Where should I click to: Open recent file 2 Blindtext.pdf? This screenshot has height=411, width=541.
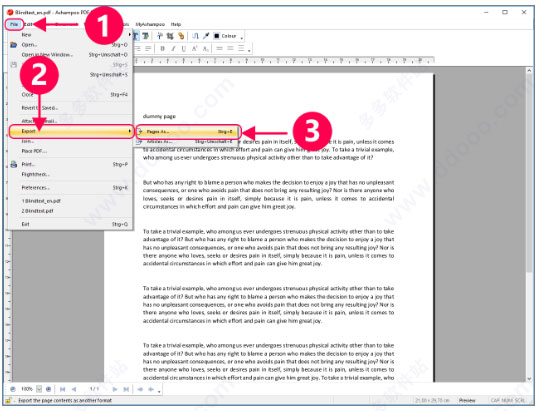click(70, 211)
